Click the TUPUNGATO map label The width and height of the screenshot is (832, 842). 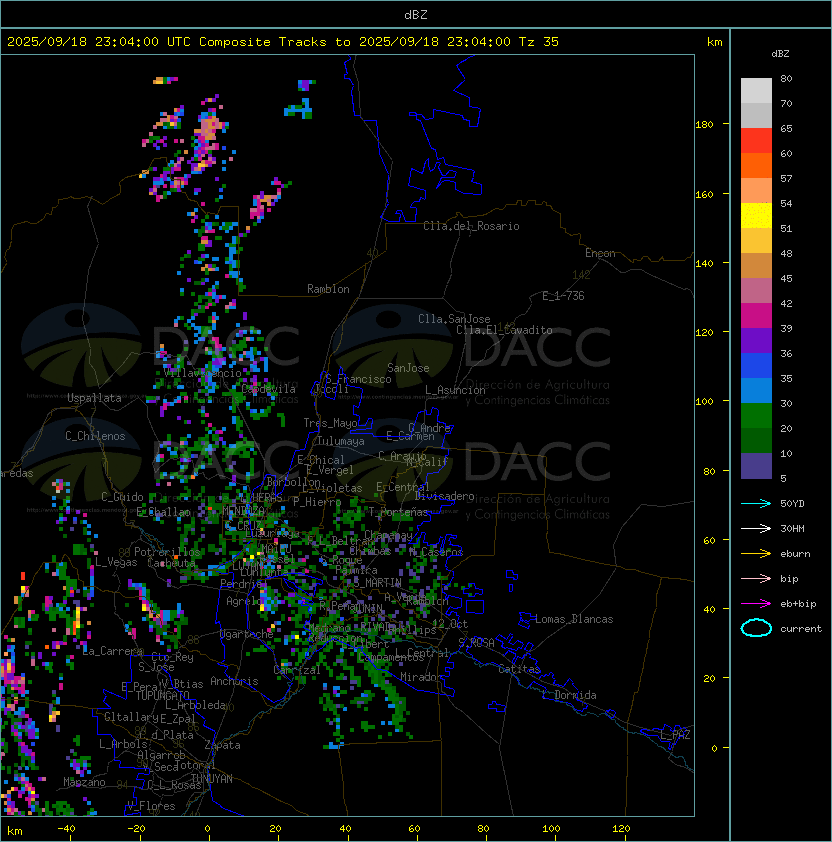point(163,696)
